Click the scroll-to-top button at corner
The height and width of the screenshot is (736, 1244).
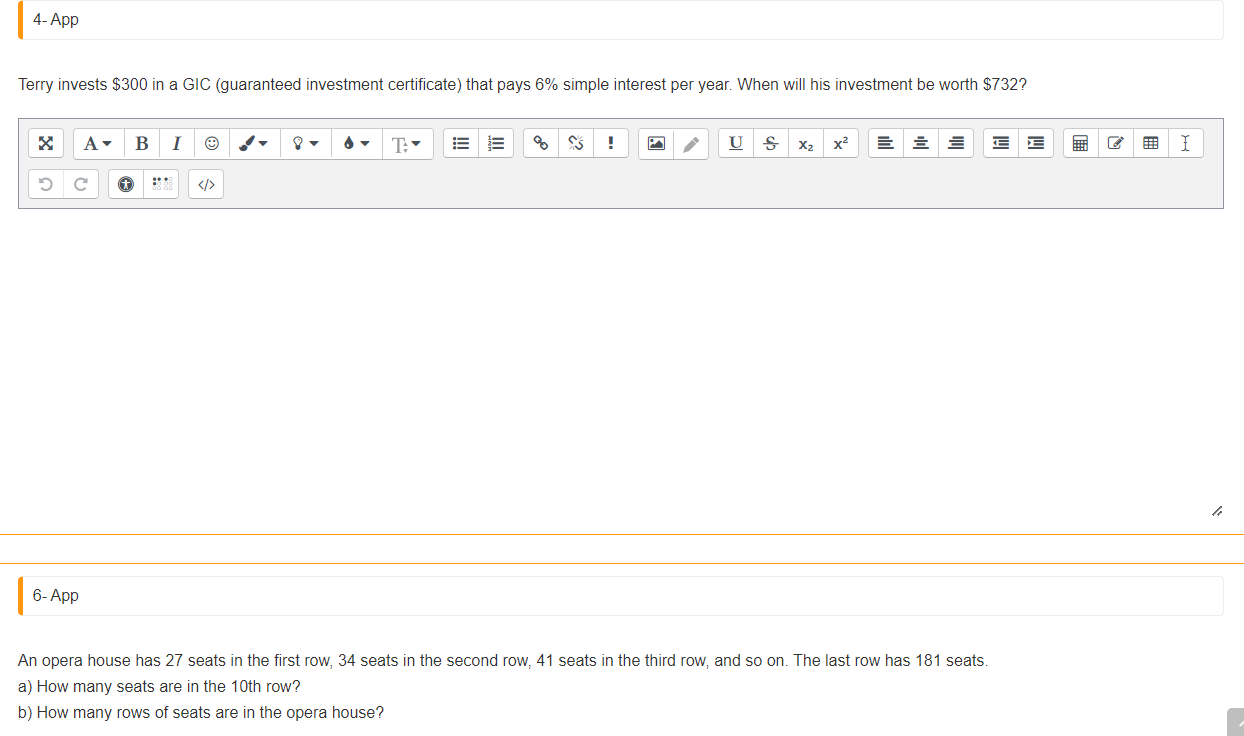click(x=1235, y=722)
